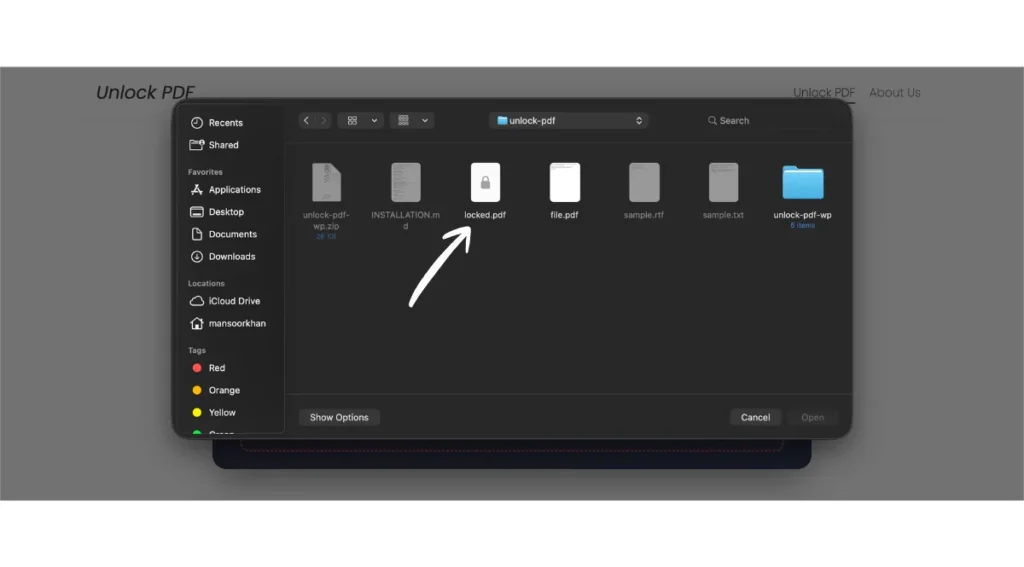1024x567 pixels.
Task: Select the locked.pdf file icon
Action: (485, 183)
